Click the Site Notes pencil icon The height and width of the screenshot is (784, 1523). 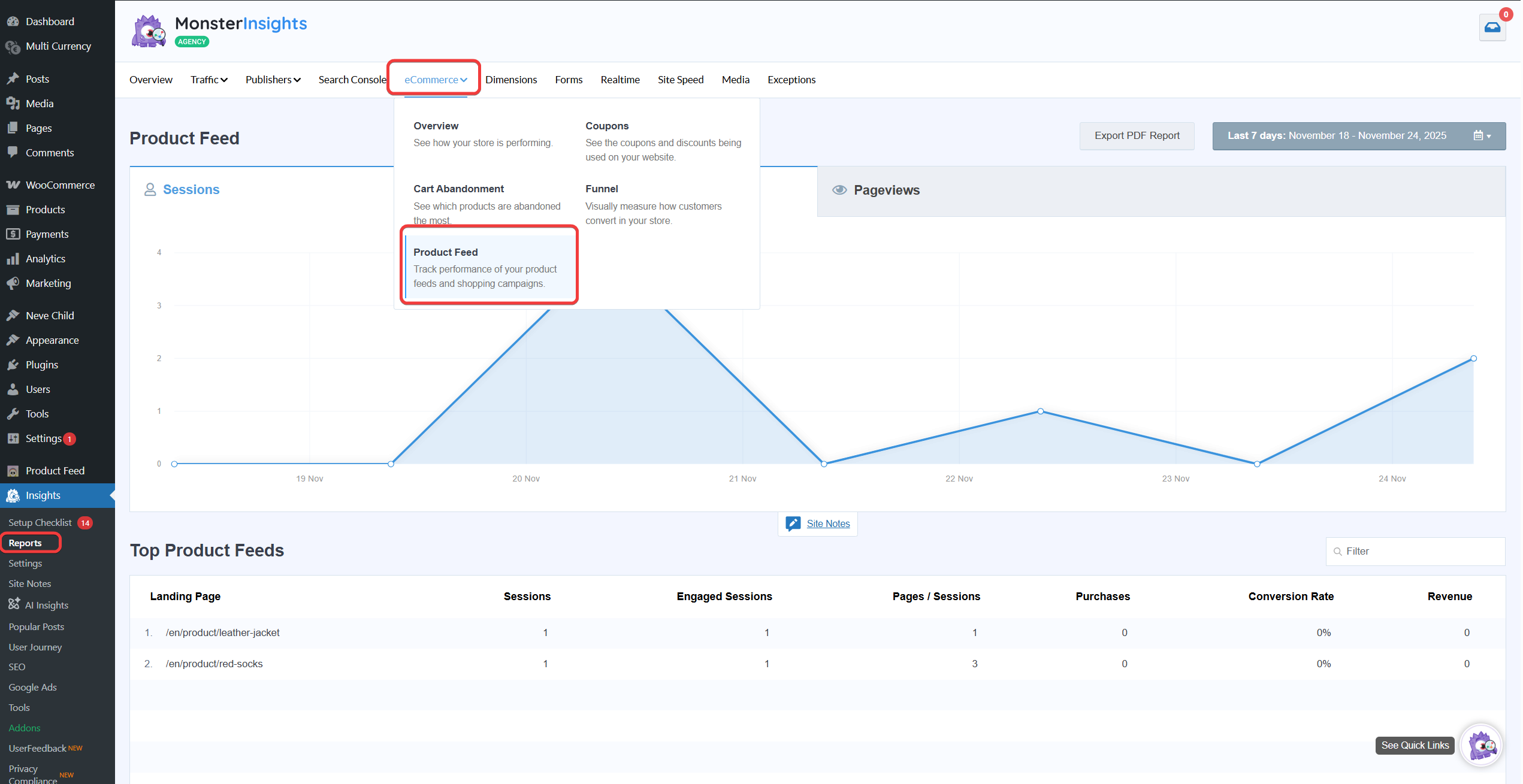point(793,523)
